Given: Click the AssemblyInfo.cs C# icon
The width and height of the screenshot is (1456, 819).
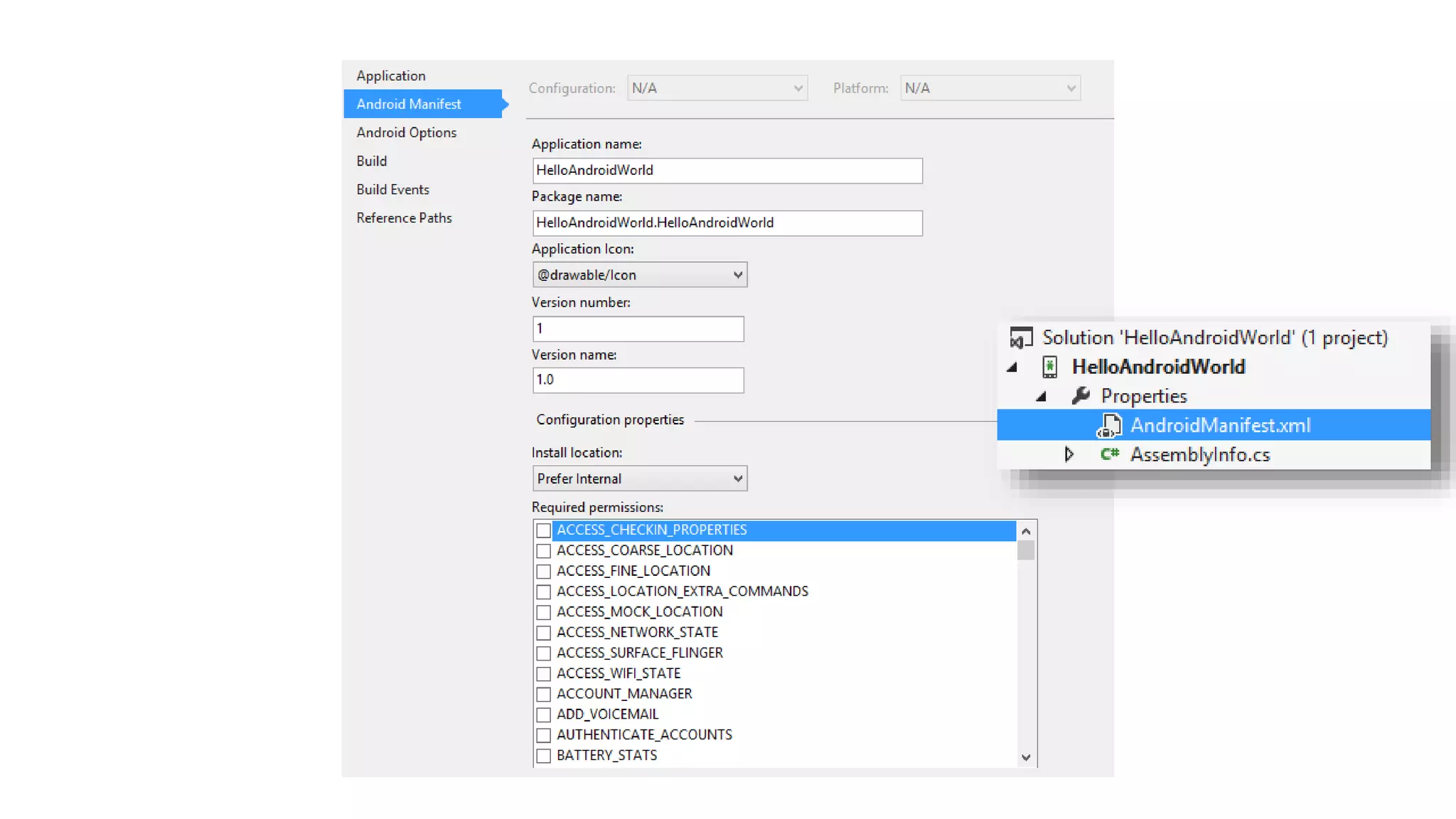Looking at the screenshot, I should (1110, 454).
